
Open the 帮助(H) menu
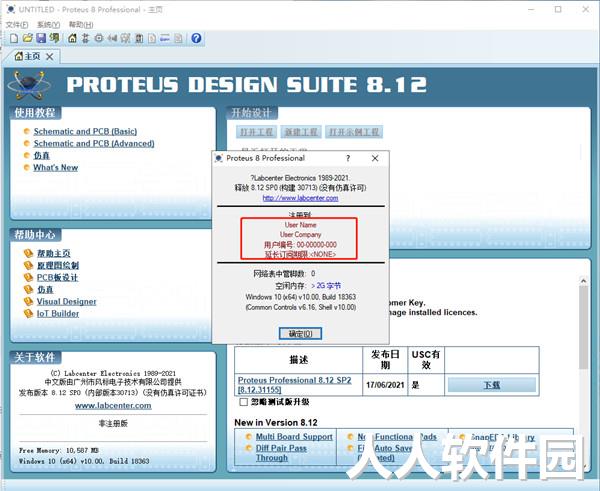[x=81, y=24]
